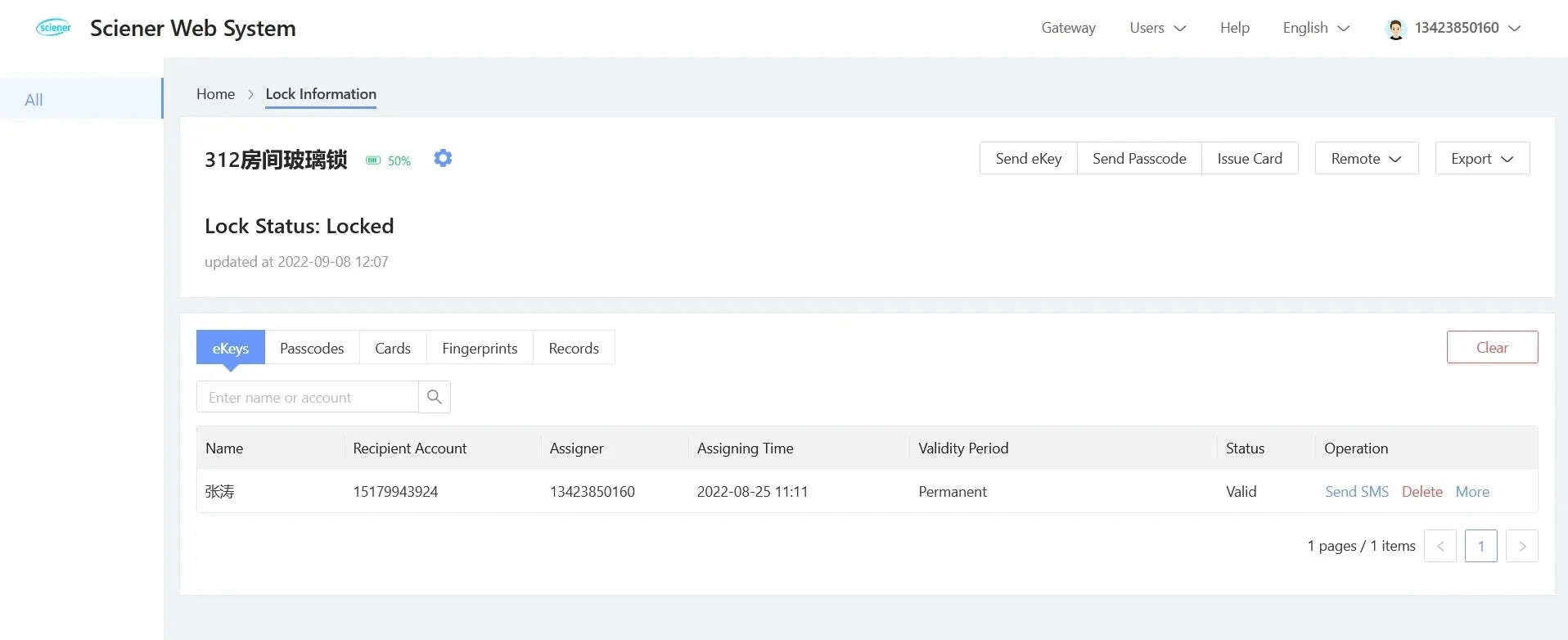Open the Export dropdown
The image size is (1568, 640).
[1481, 159]
